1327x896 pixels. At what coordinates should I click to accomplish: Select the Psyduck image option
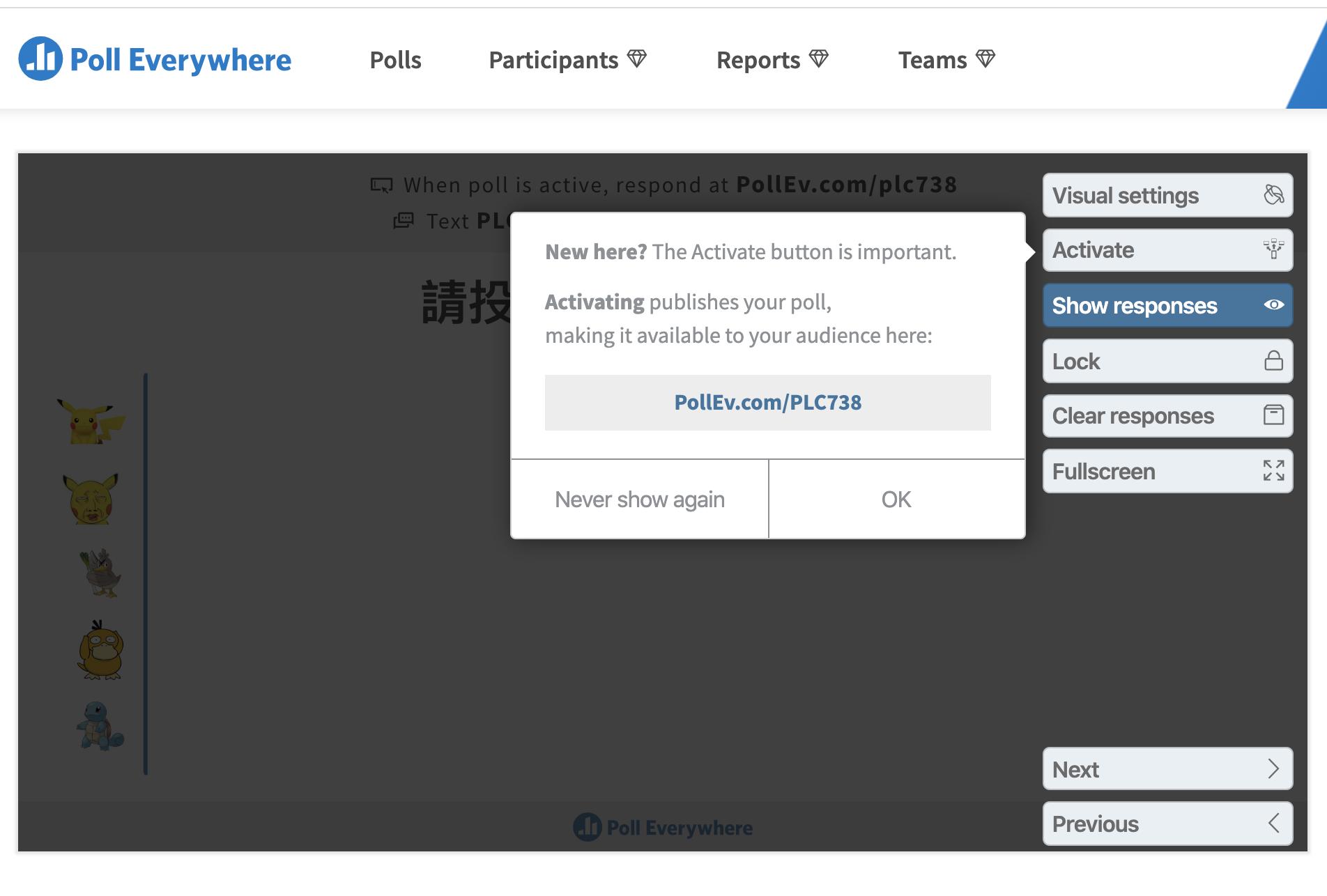click(100, 649)
